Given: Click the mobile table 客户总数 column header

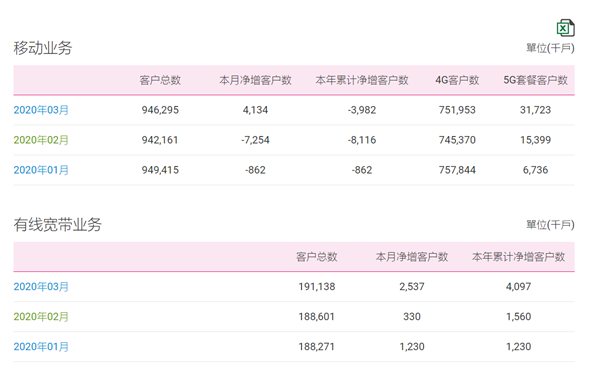Looking at the screenshot, I should coord(160,80).
